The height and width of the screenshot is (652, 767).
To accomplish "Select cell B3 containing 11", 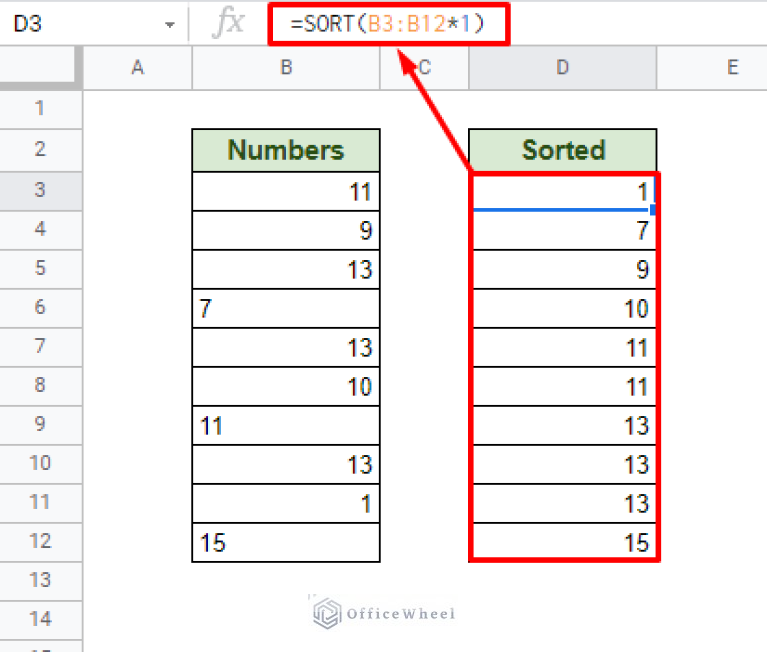I will 286,191.
